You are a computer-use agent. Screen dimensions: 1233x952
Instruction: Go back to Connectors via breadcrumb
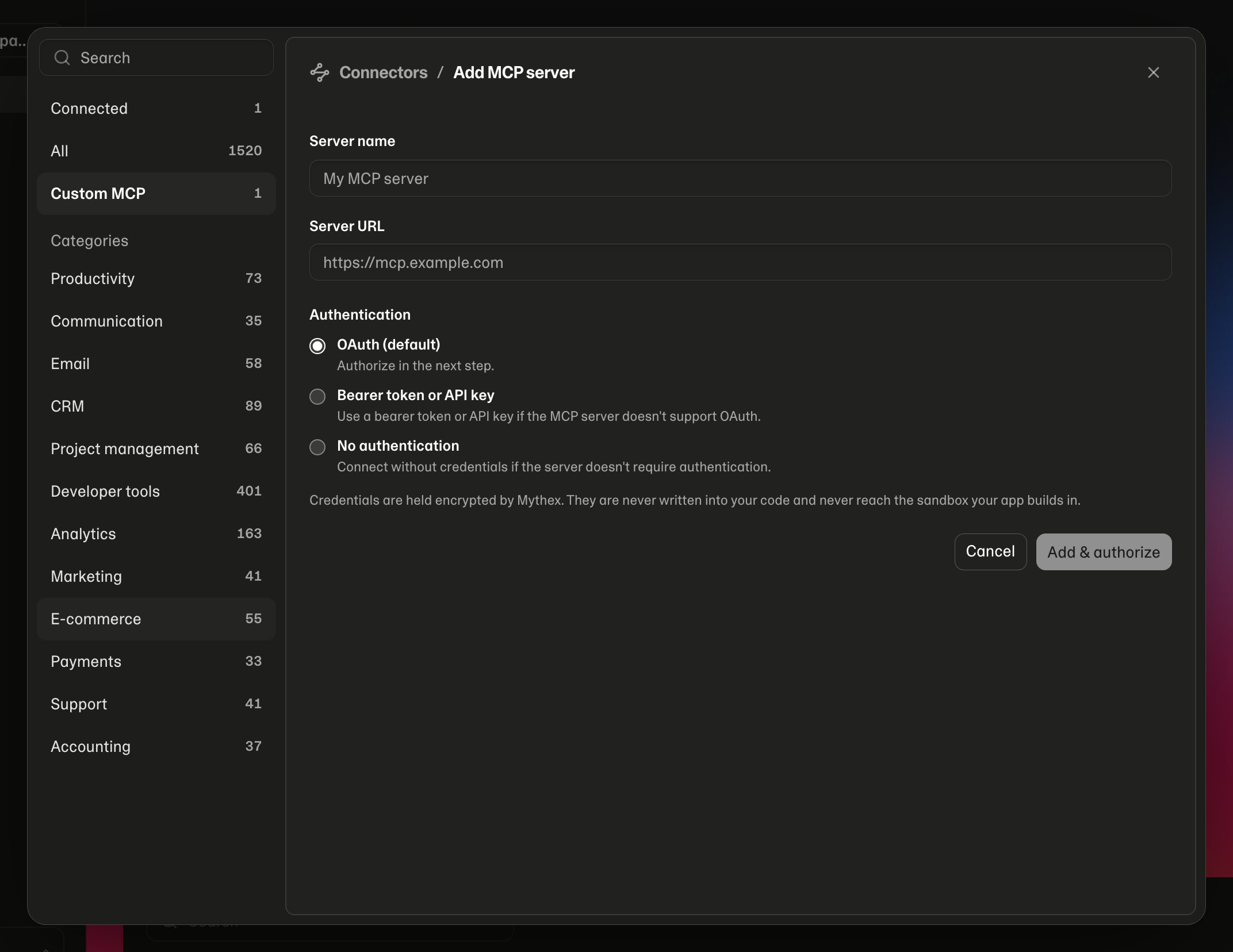click(x=383, y=72)
